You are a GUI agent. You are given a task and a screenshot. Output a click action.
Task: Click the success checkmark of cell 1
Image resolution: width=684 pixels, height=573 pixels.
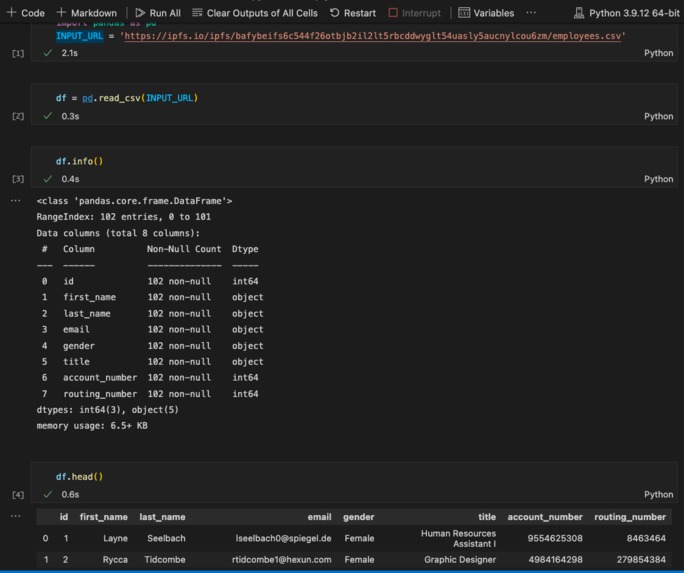click(48, 53)
